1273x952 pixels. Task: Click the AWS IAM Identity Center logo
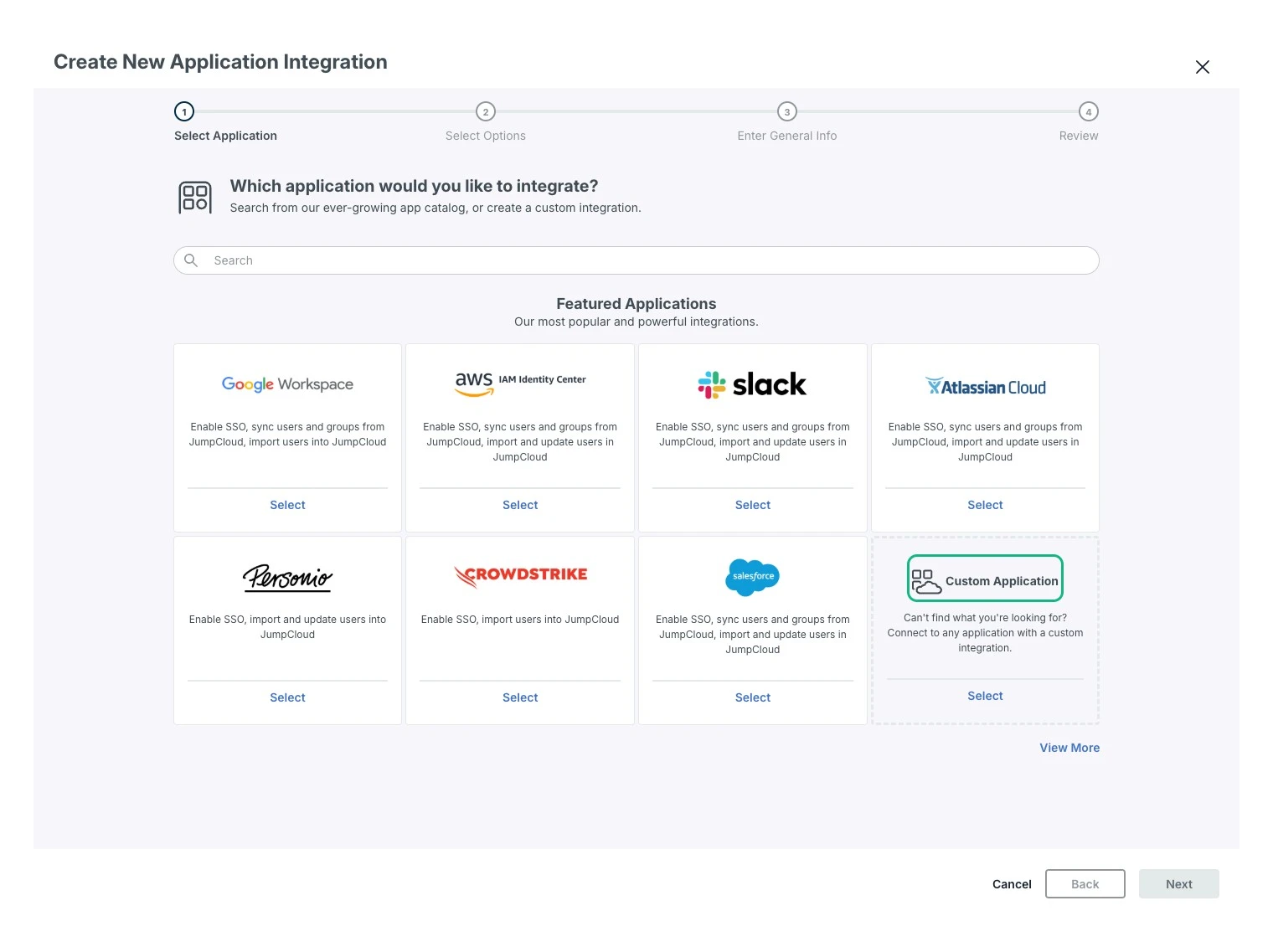pyautogui.click(x=520, y=383)
